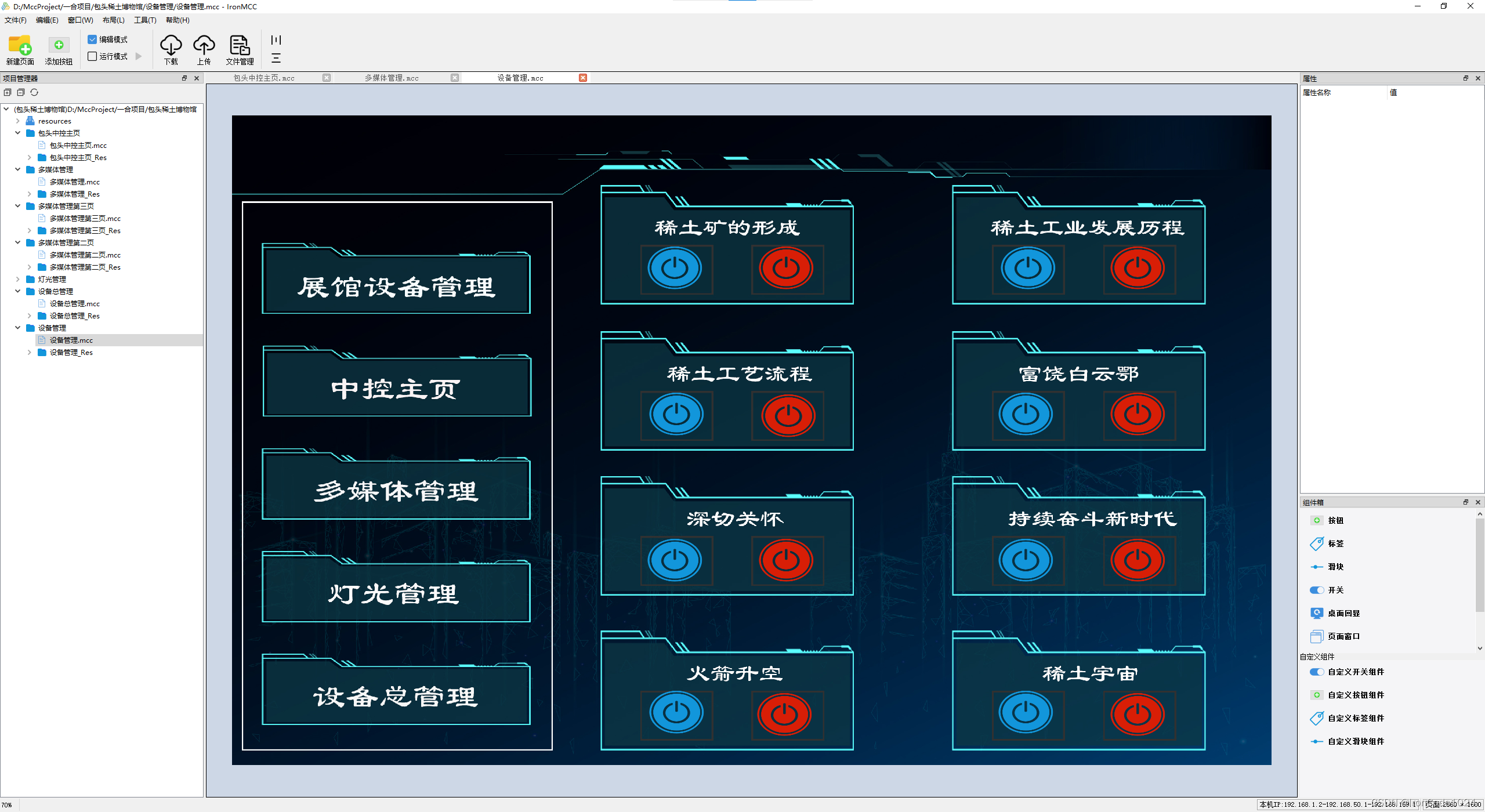The image size is (1485, 812).
Task: Click the 中控主页 canvas button
Action: [396, 383]
